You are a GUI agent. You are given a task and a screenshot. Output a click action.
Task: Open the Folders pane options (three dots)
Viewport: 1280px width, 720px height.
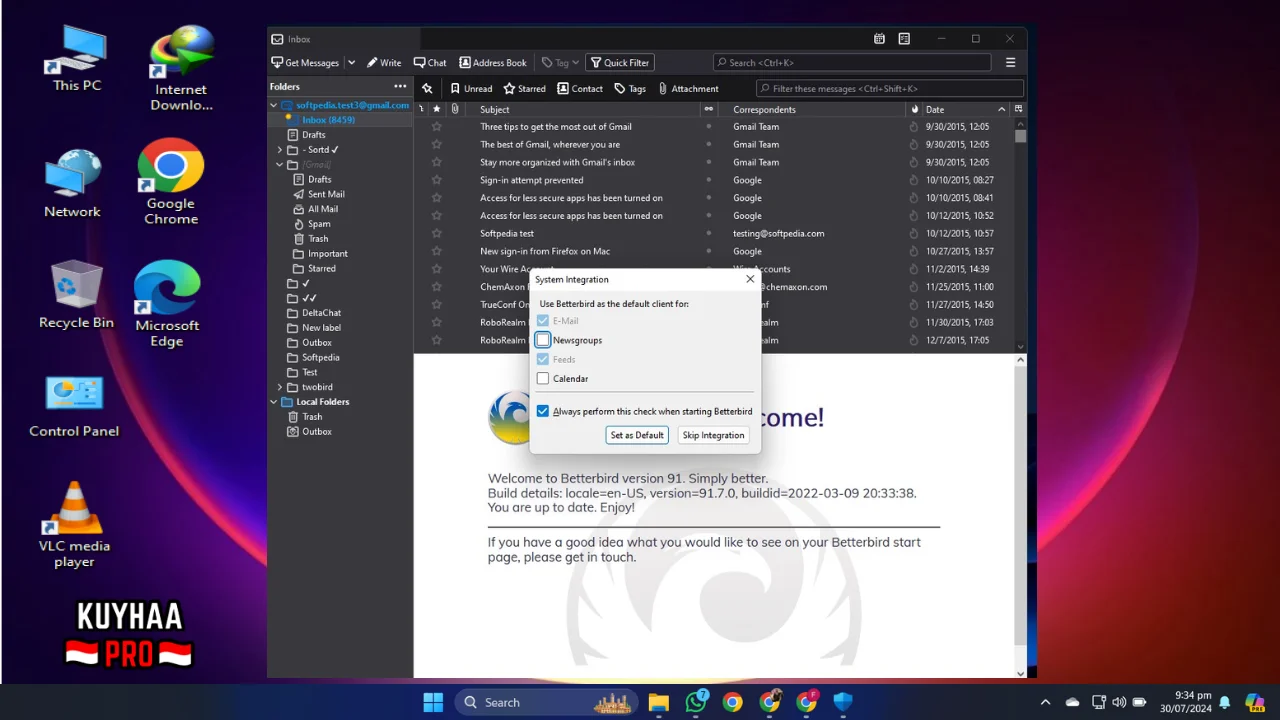[x=400, y=86]
